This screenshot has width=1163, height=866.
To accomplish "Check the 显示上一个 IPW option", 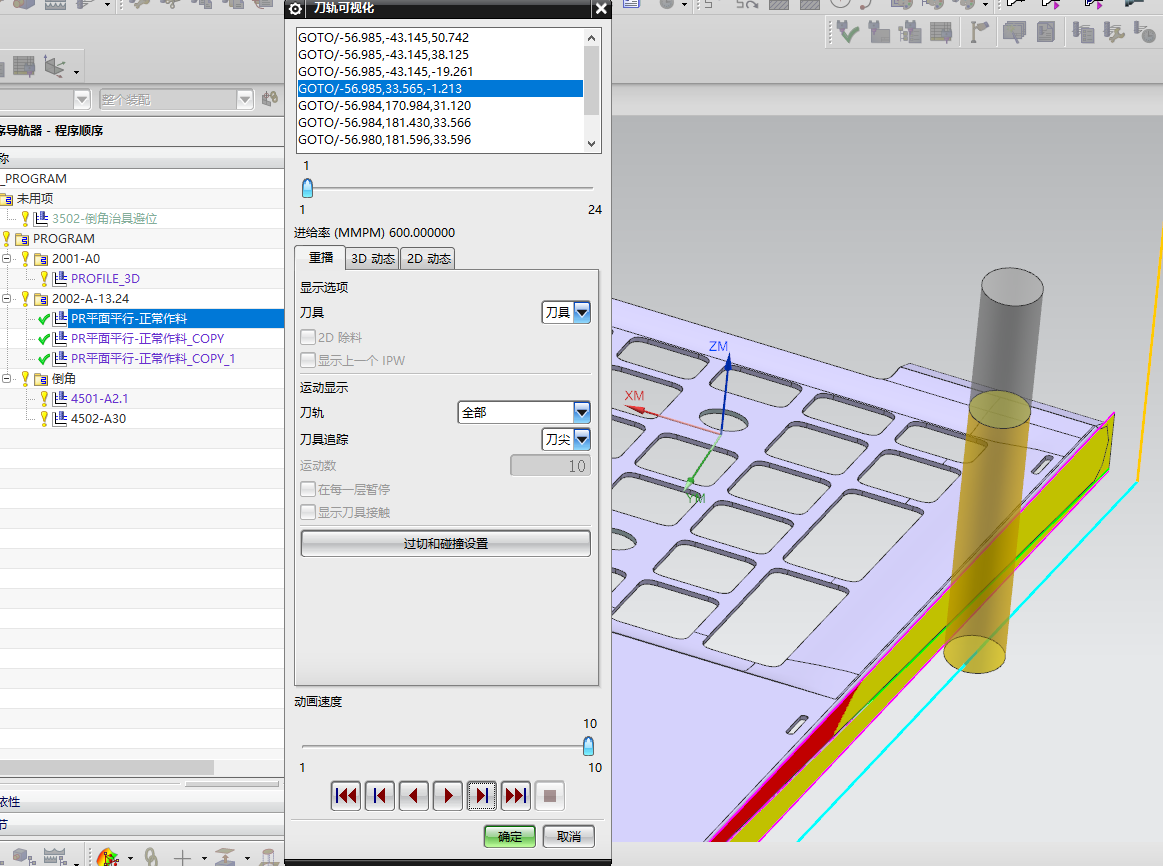I will coord(308,360).
